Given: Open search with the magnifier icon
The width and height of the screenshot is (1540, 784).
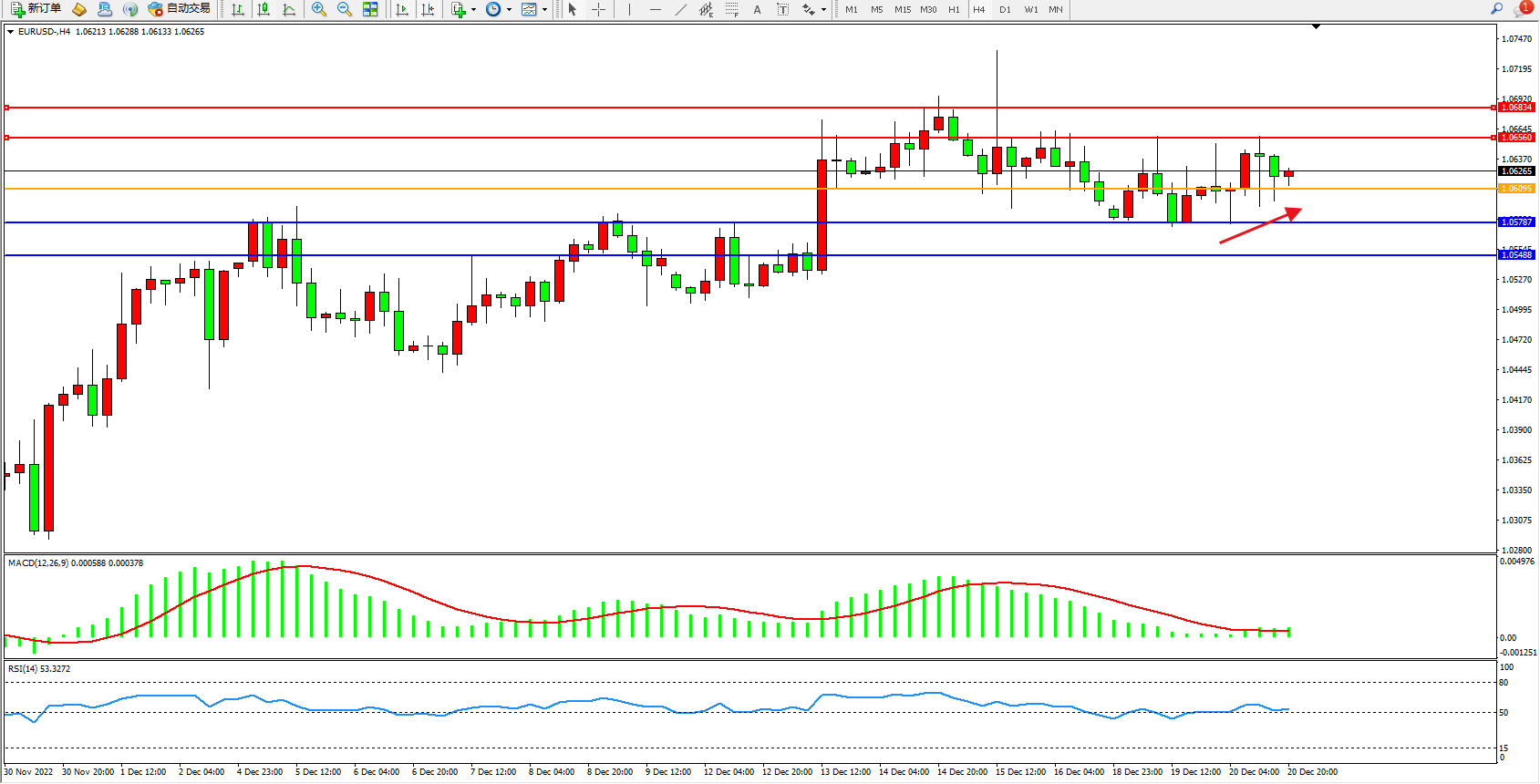Looking at the screenshot, I should pyautogui.click(x=1496, y=9).
